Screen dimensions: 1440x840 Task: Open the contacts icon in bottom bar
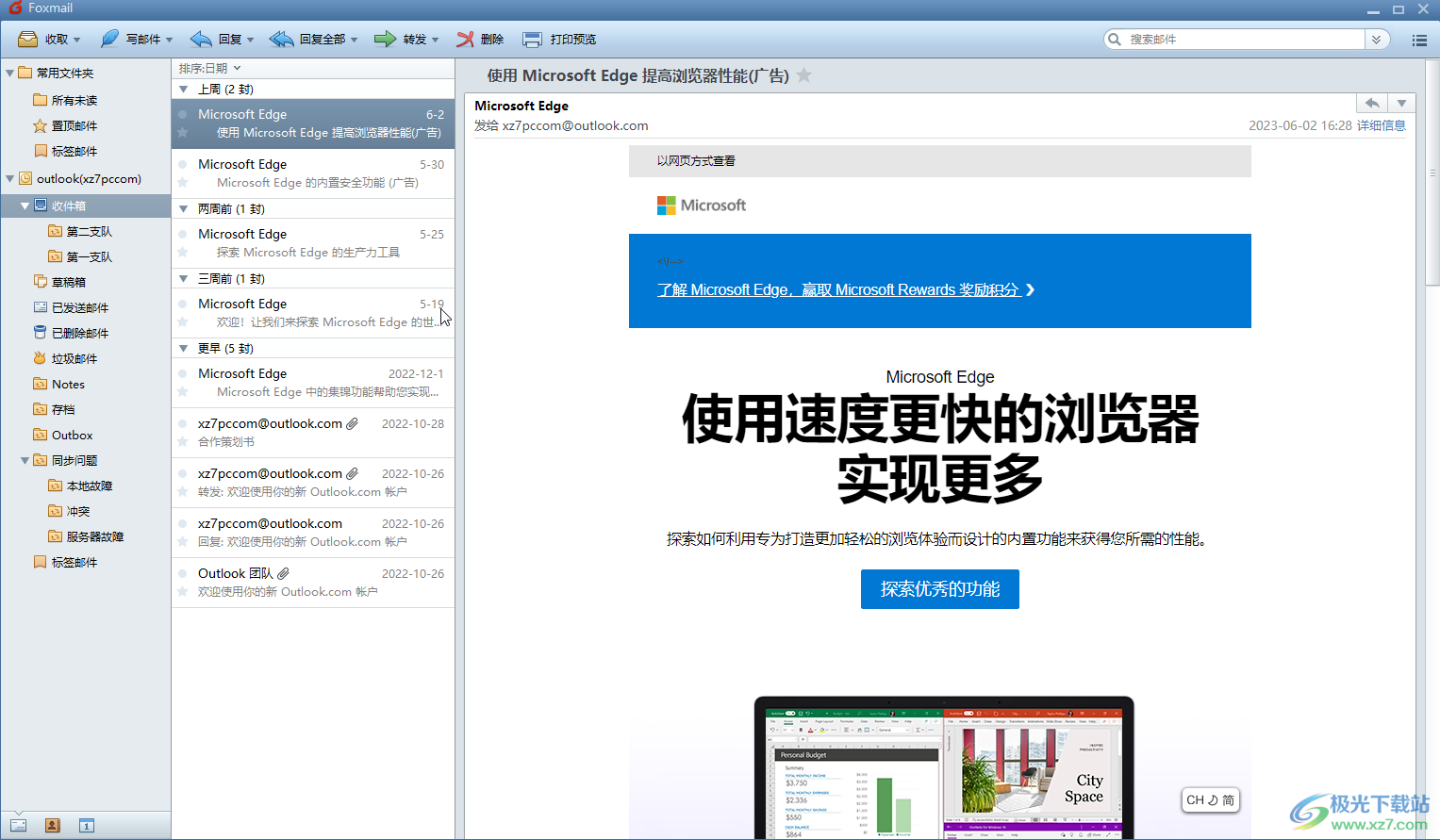[x=53, y=826]
